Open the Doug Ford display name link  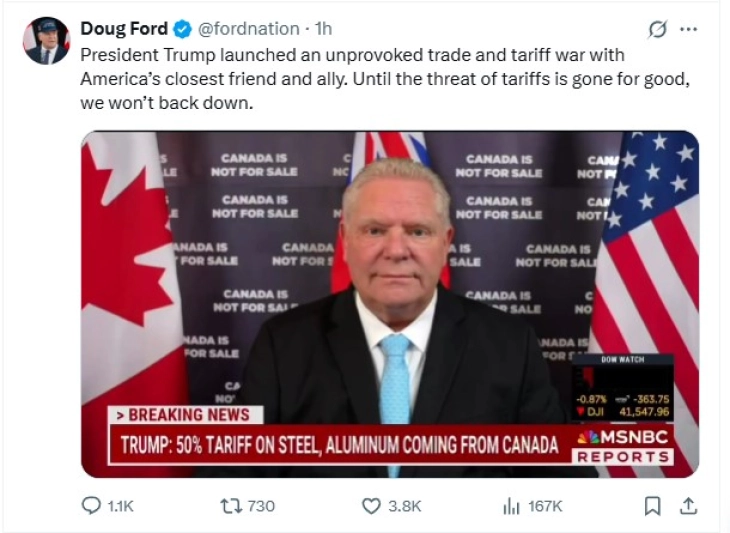point(123,29)
